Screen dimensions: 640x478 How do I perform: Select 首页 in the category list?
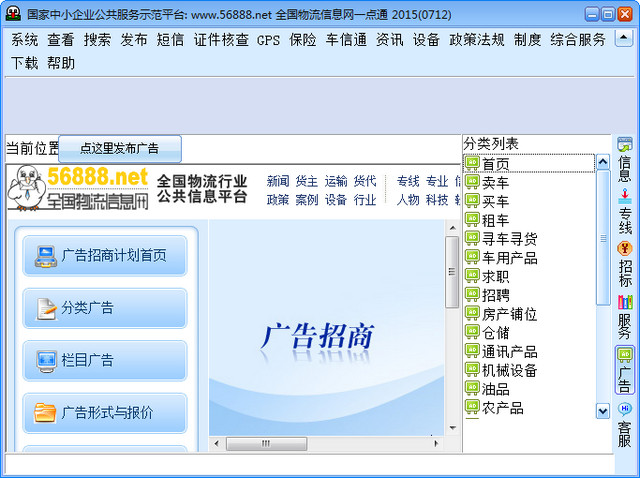(529, 164)
